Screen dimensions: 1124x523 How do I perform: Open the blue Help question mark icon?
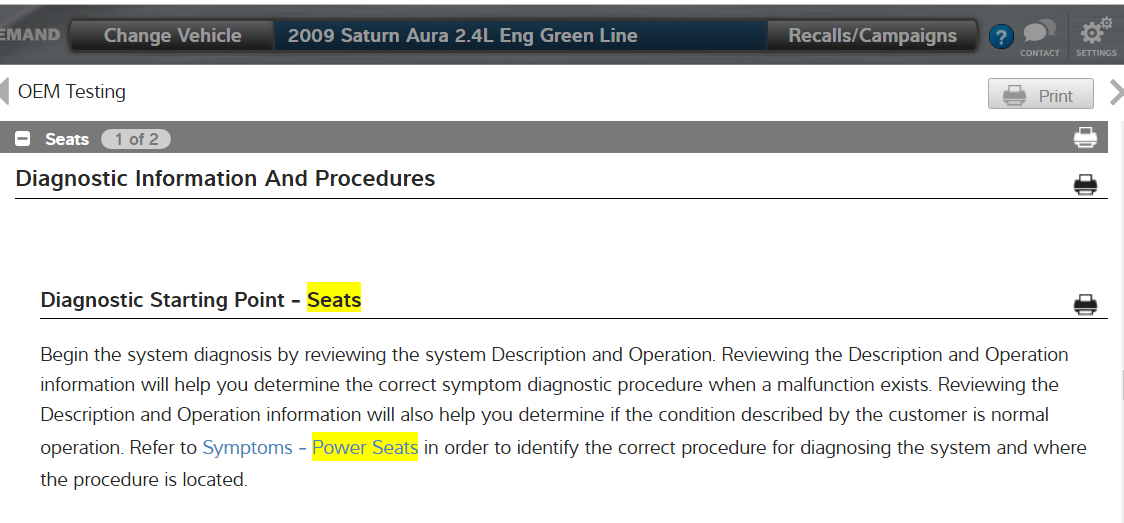pos(1001,37)
